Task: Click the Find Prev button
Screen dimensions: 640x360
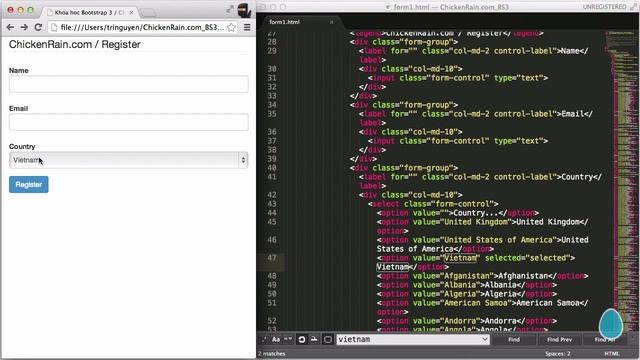Action: coord(560,340)
